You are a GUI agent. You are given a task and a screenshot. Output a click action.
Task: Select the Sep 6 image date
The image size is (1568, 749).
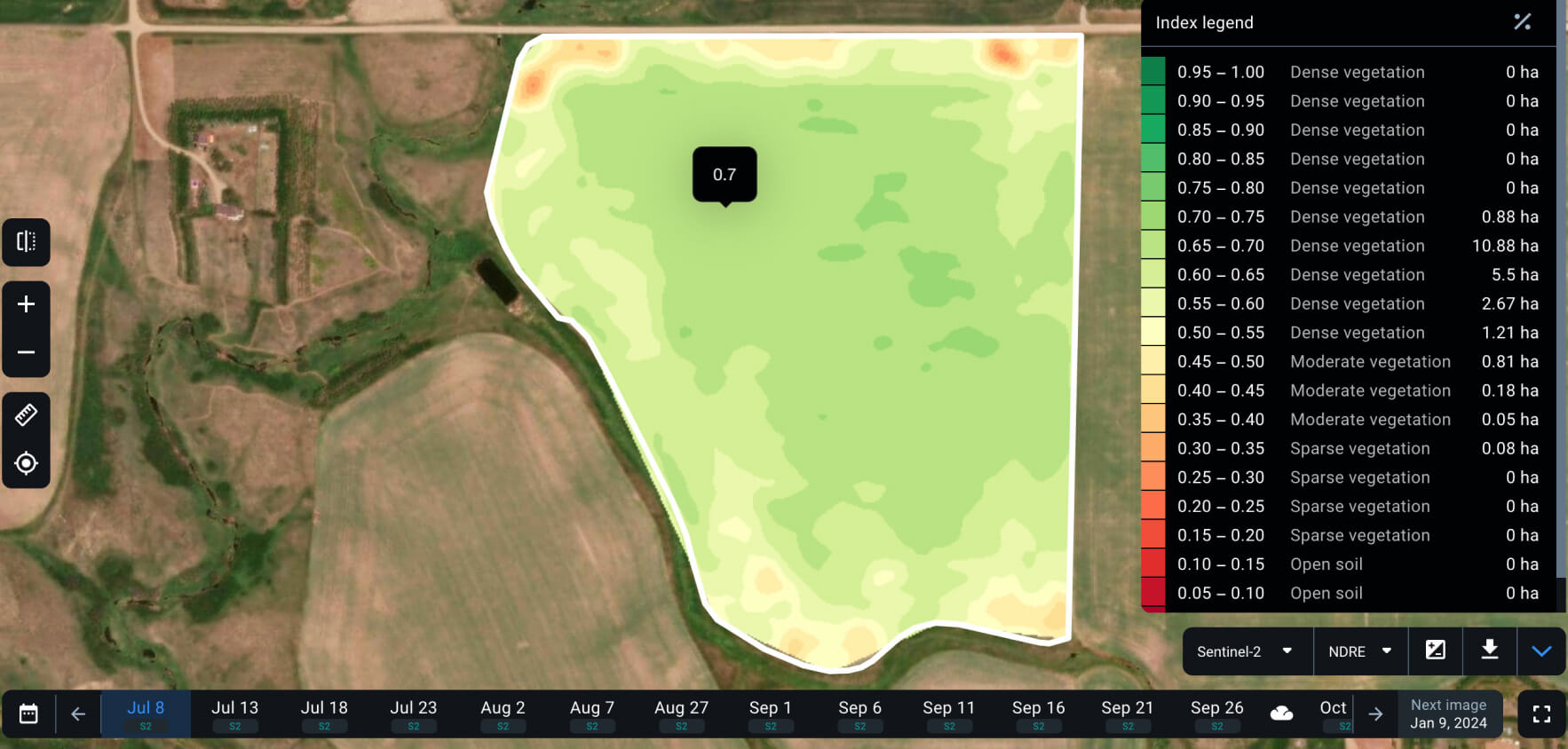(x=860, y=714)
